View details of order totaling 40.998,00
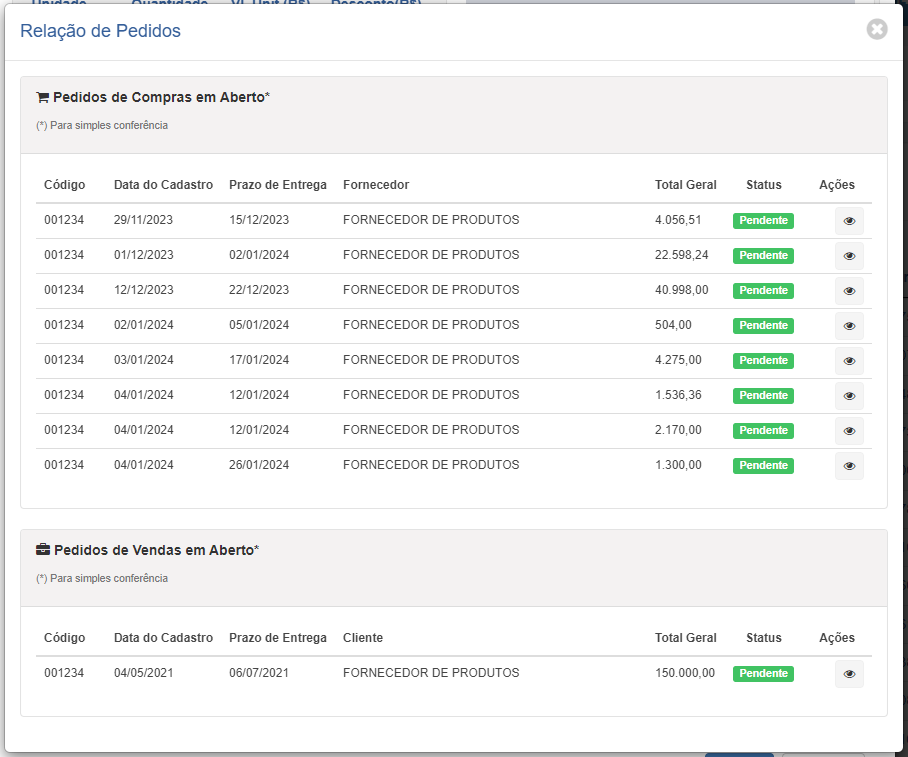The image size is (908, 757). tap(849, 291)
